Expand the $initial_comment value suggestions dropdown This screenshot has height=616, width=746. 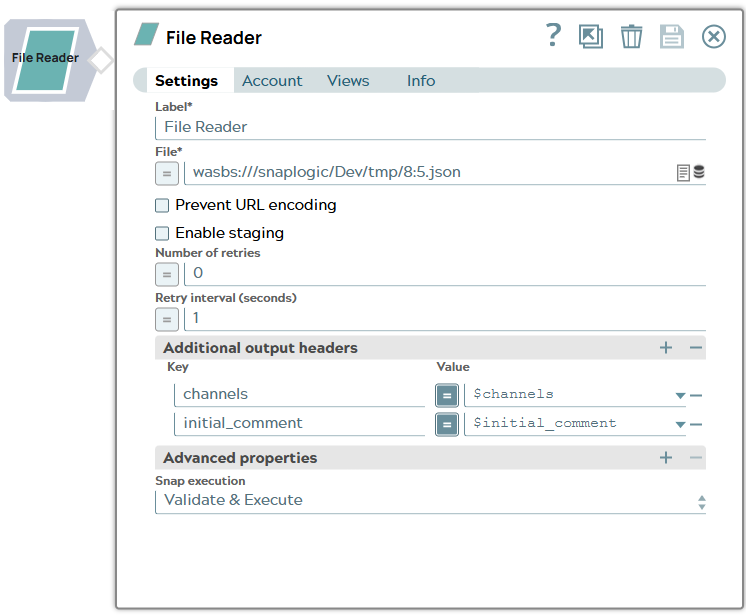coord(680,424)
